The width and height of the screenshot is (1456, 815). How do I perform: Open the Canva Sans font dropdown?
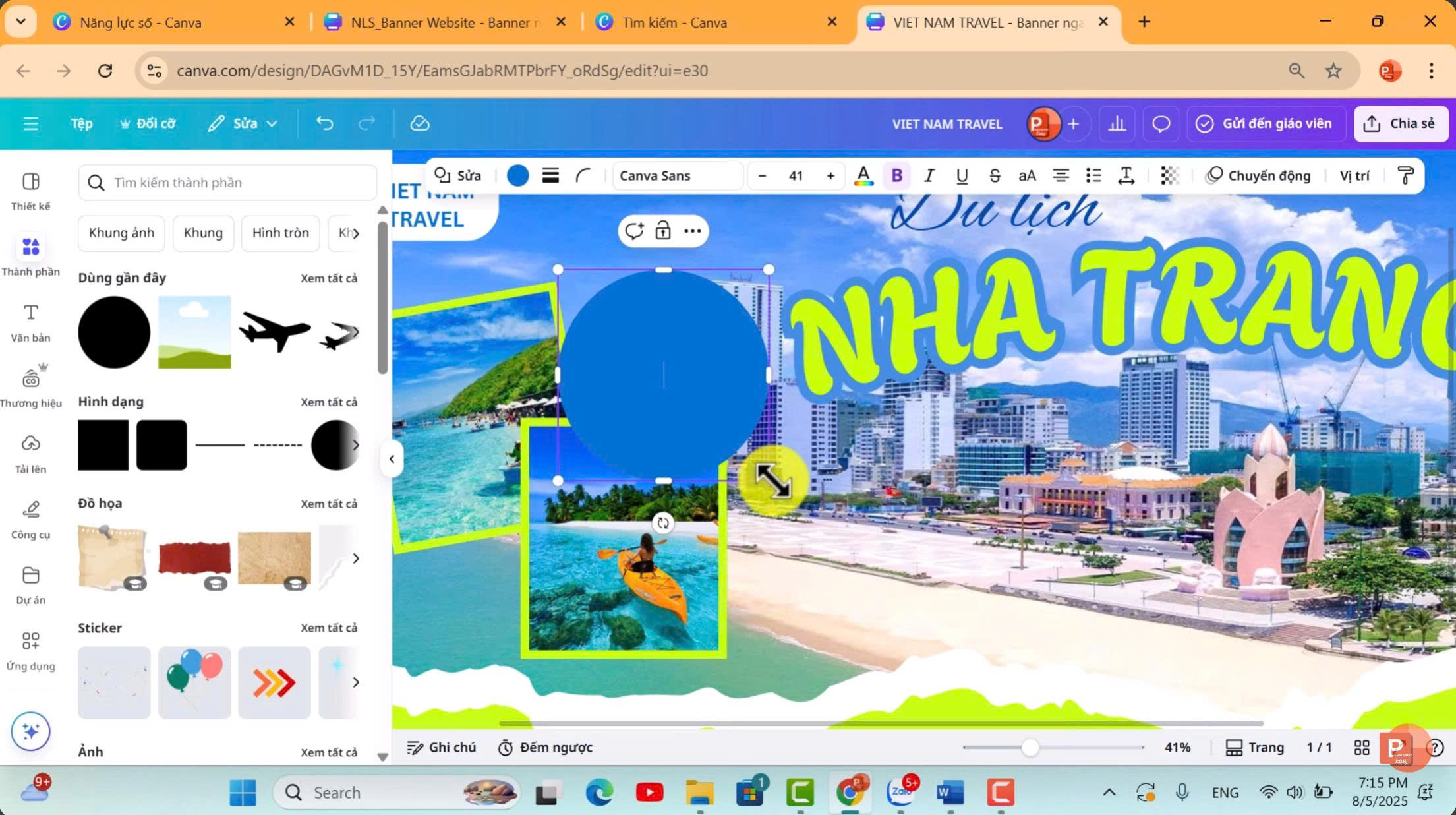[678, 175]
